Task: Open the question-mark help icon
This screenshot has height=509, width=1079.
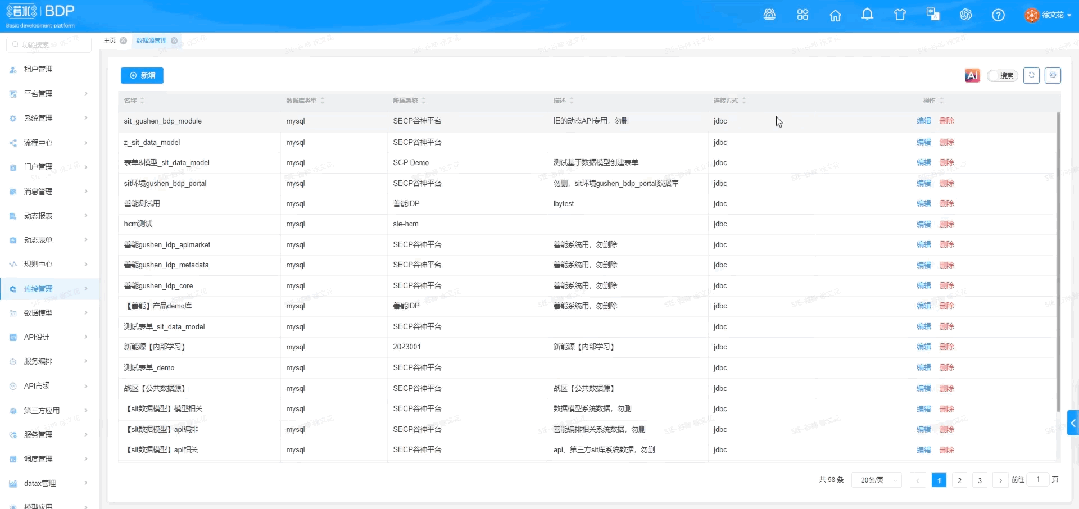Action: 998,15
